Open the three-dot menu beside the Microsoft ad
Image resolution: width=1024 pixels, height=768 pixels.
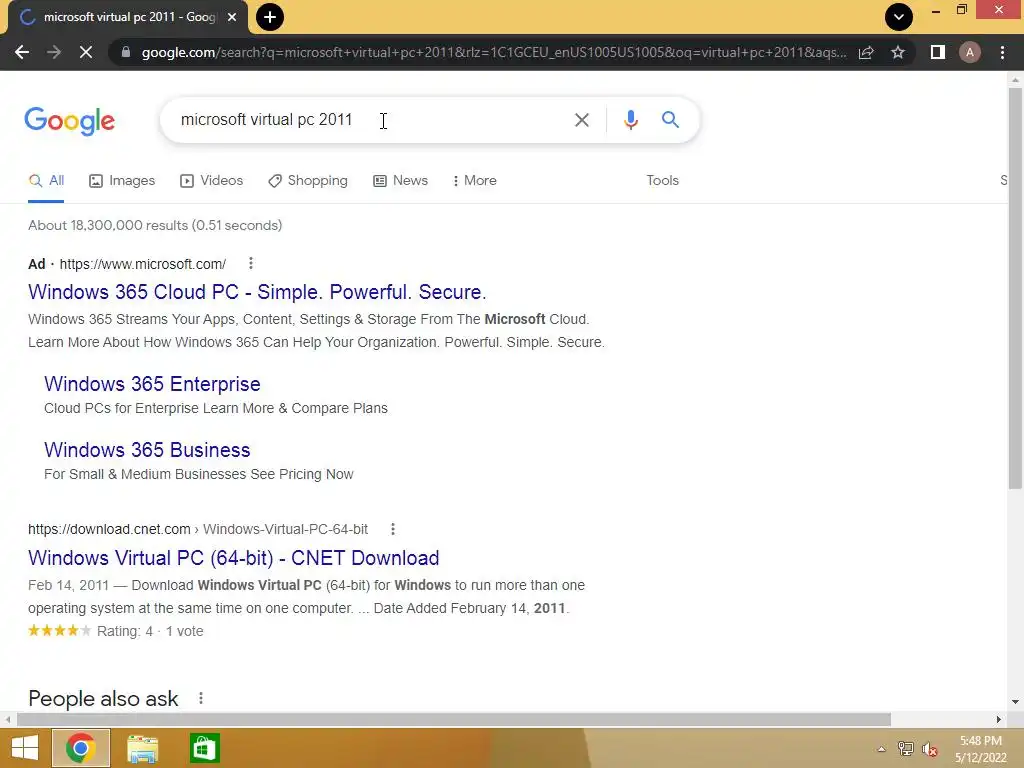point(251,263)
